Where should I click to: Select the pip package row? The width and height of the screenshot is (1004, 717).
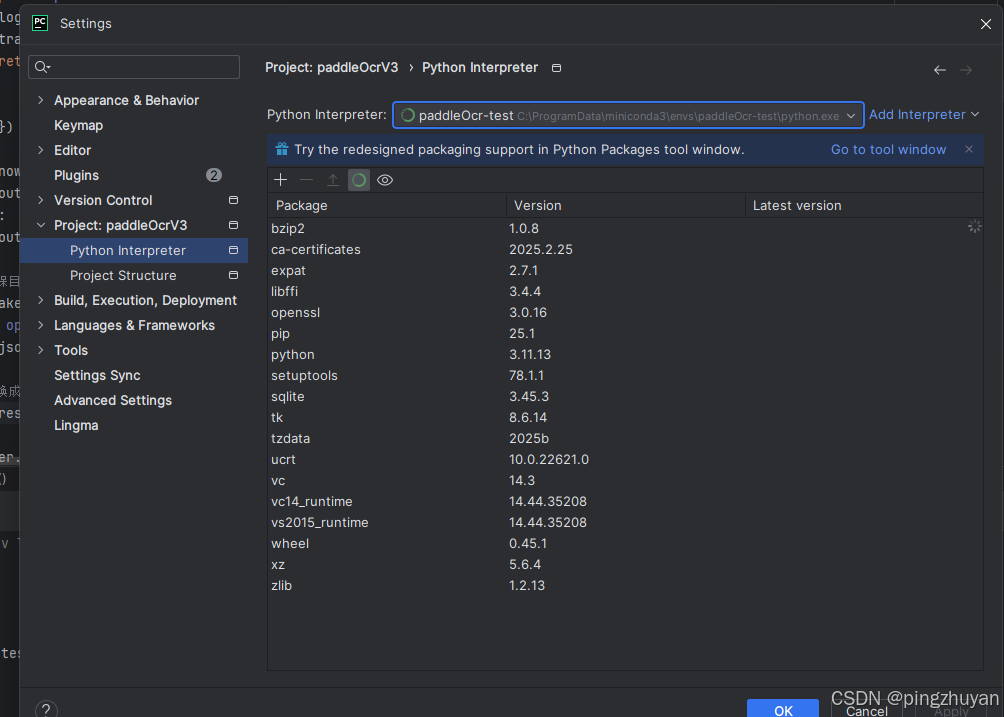tap(625, 334)
